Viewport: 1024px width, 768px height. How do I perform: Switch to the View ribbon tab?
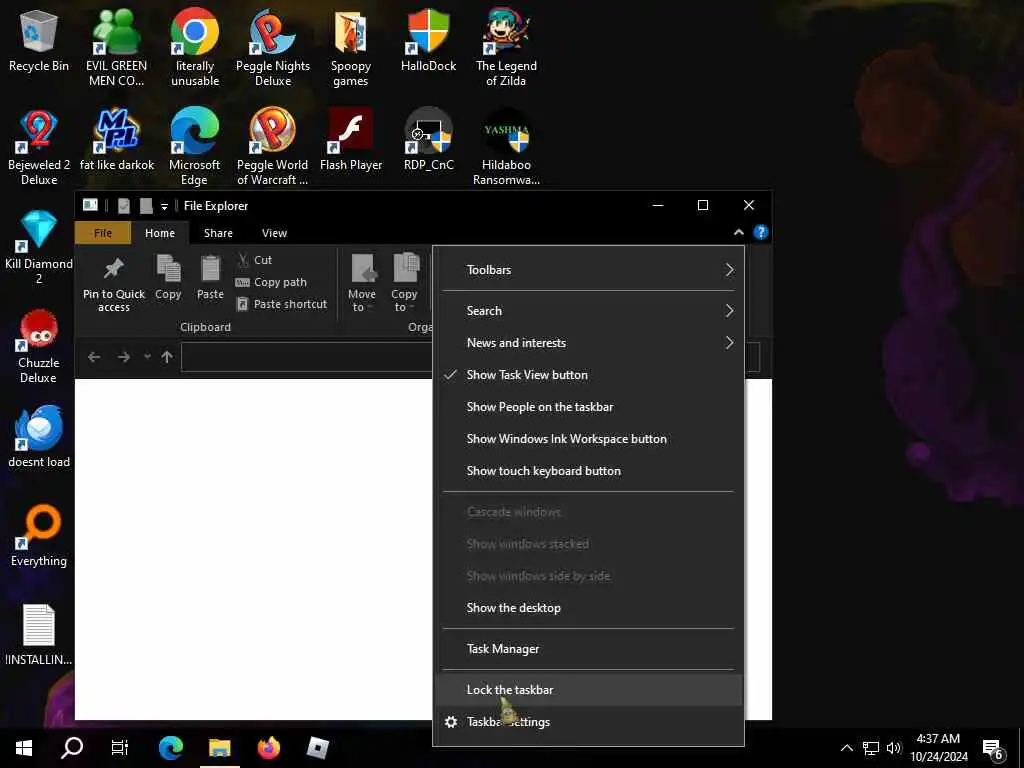(x=274, y=233)
